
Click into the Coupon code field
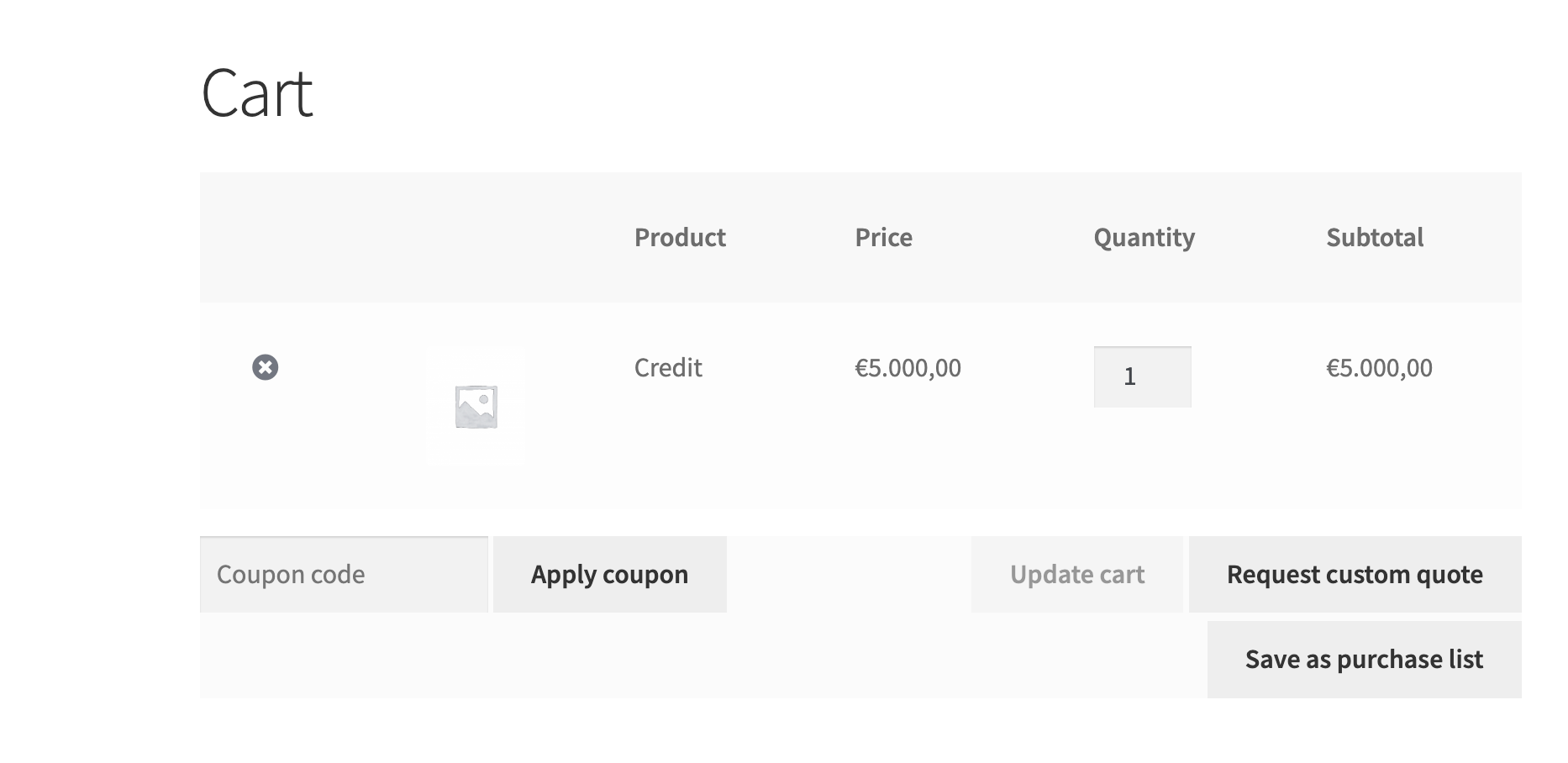(345, 575)
